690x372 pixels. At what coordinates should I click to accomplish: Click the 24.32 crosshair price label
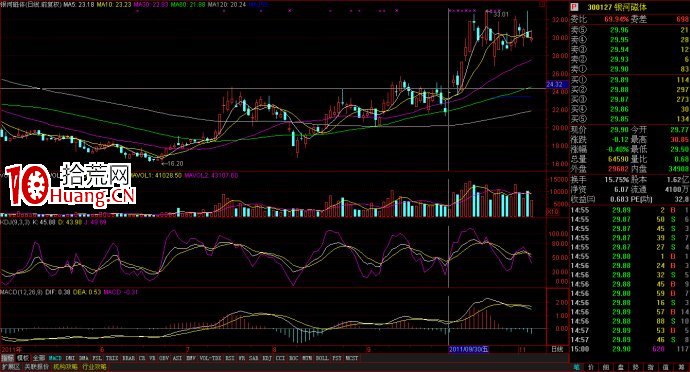pyautogui.click(x=554, y=85)
